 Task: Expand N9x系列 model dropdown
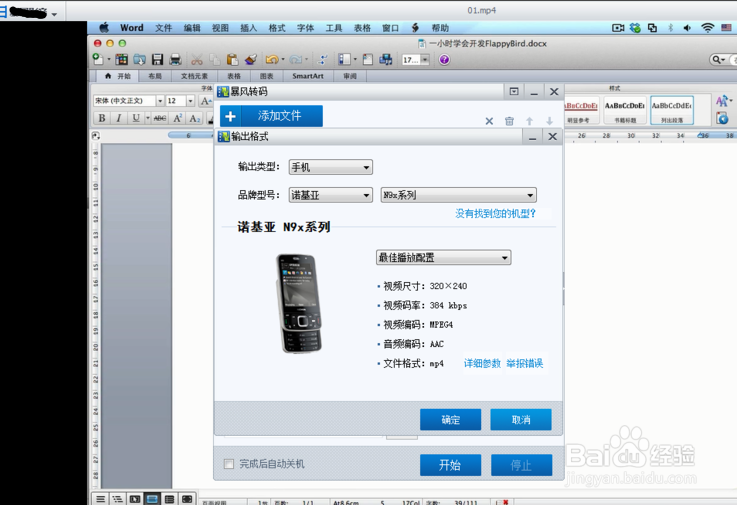pos(458,195)
